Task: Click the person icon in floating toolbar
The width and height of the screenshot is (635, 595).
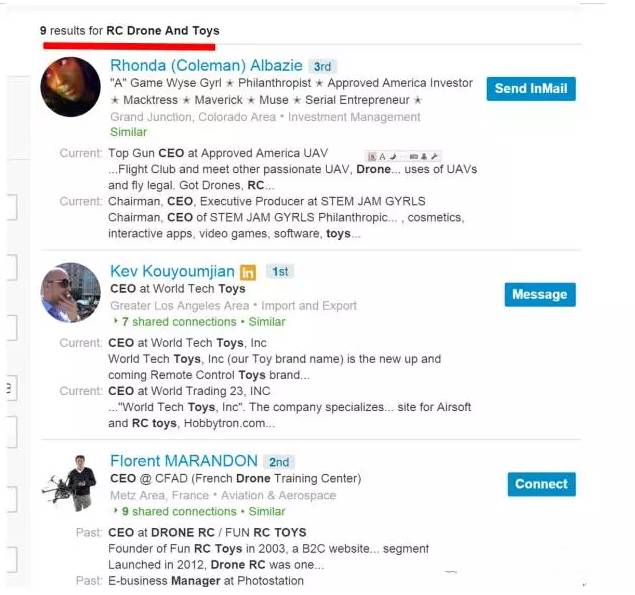Action: click(x=424, y=156)
